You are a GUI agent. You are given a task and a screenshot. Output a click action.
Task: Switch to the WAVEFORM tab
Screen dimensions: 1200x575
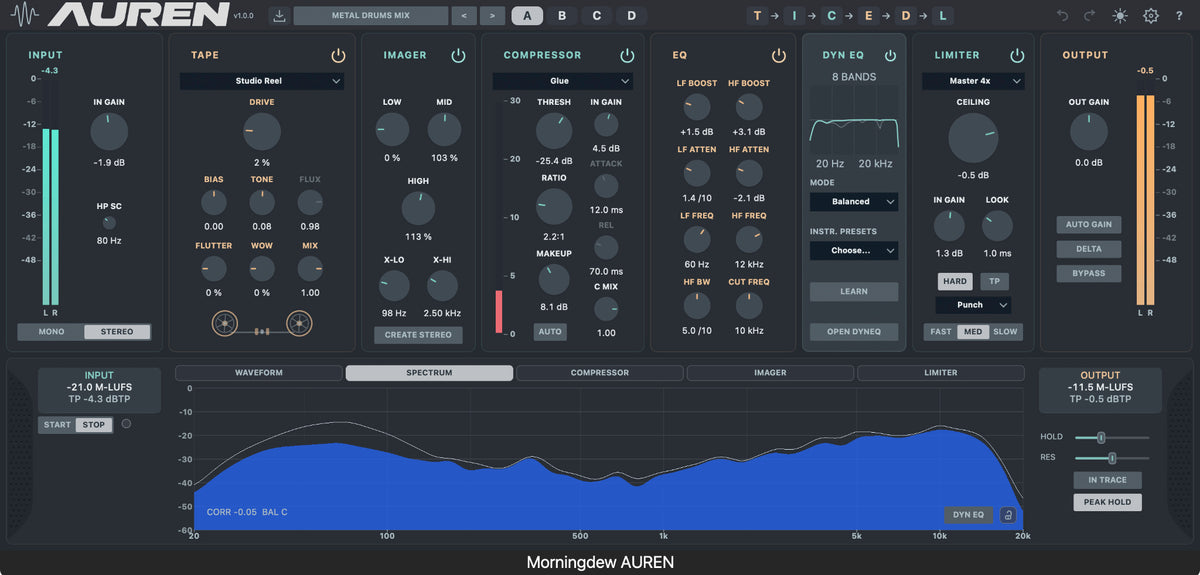[x=259, y=373]
